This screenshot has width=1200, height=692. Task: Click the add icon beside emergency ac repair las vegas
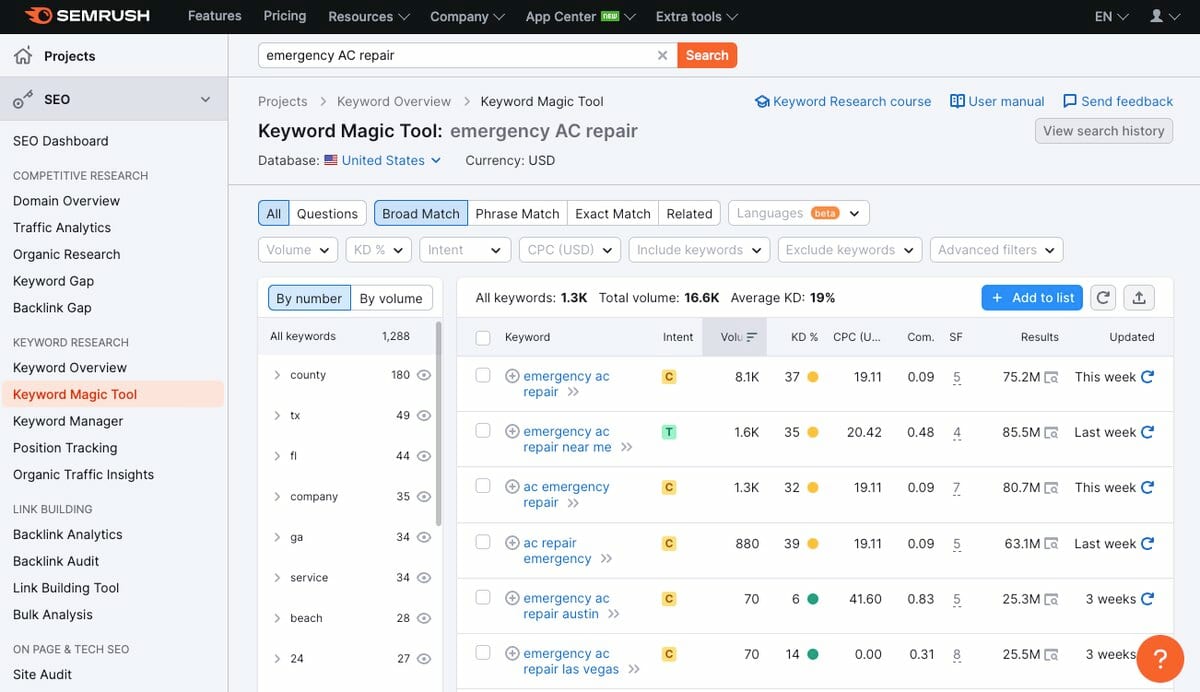pos(512,654)
